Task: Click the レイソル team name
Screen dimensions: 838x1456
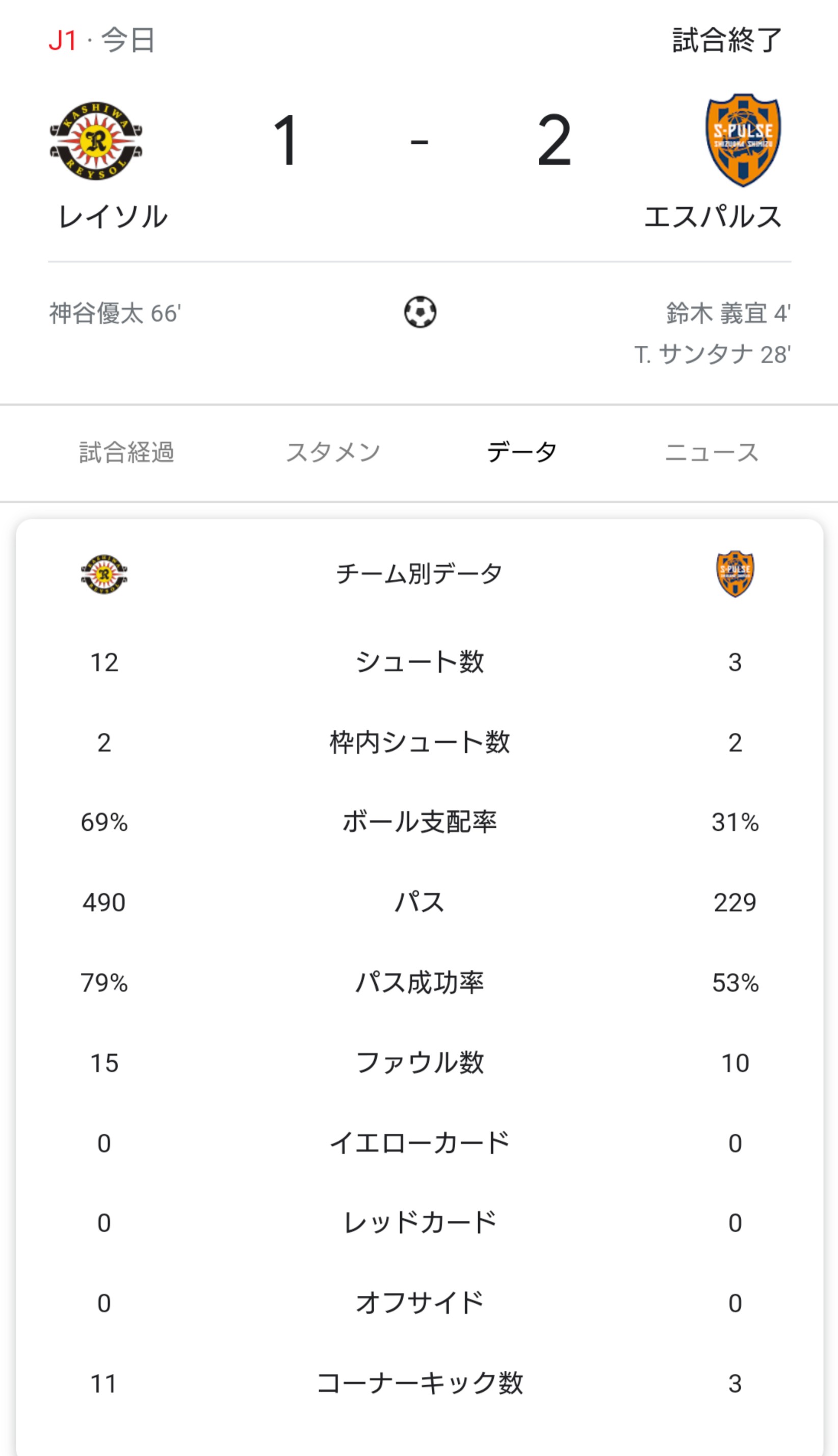Action: click(113, 217)
